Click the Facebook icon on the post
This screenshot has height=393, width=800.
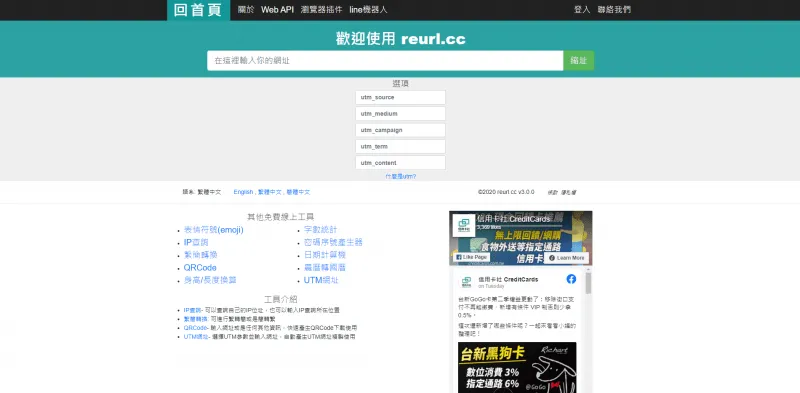pos(571,279)
